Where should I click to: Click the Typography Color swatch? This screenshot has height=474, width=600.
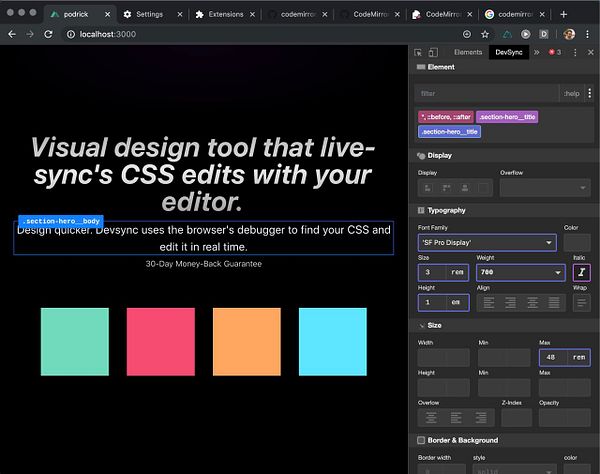point(577,243)
